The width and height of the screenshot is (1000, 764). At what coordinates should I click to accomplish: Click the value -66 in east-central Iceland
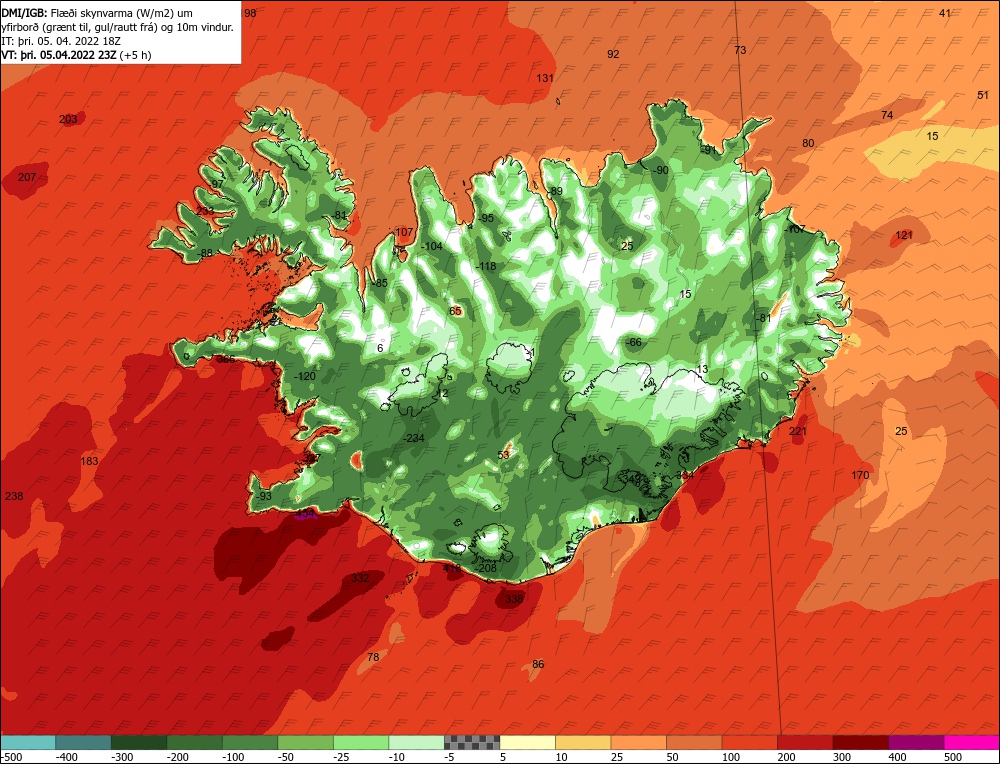click(x=634, y=342)
